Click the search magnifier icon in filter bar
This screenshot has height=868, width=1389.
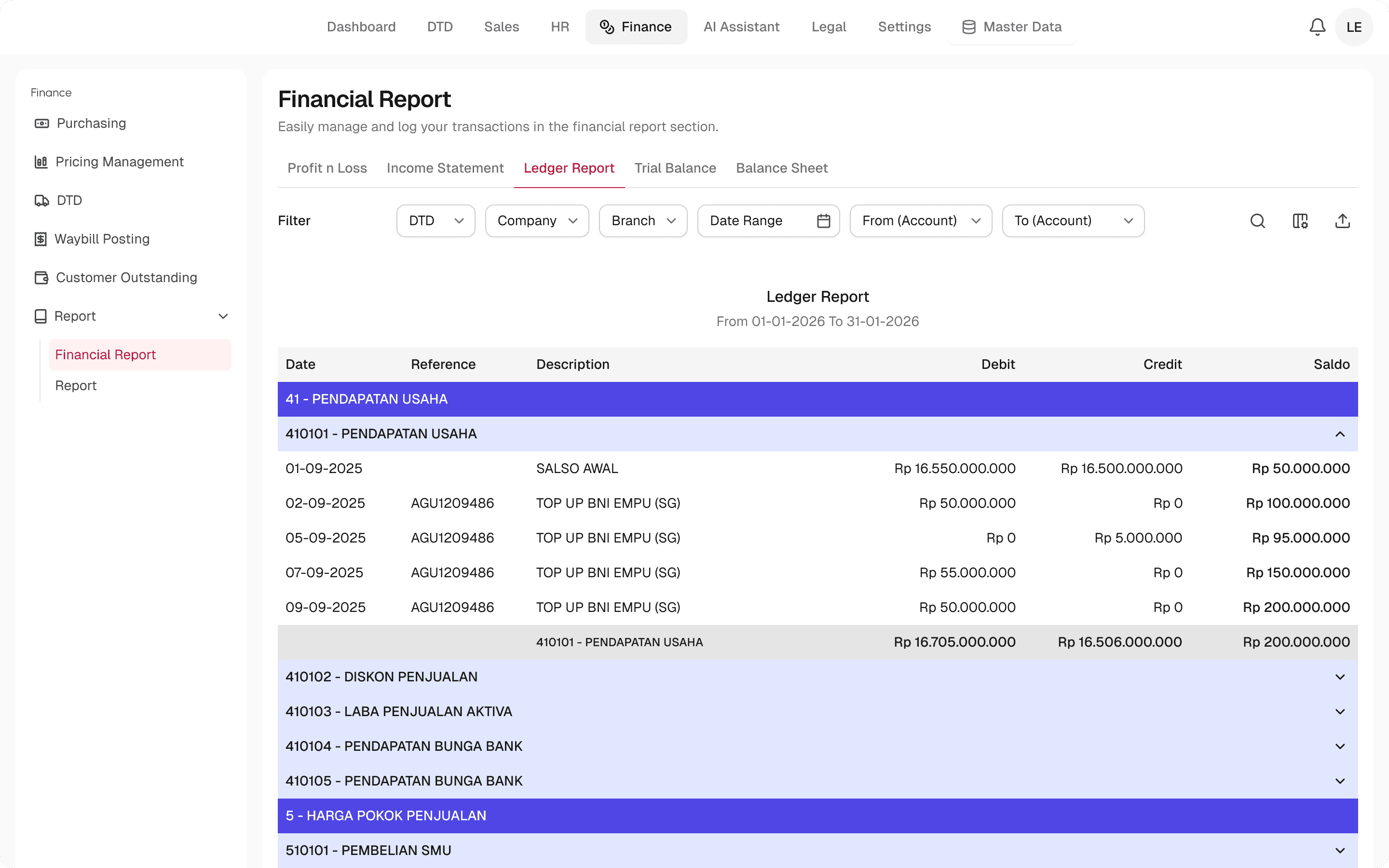[1257, 221]
